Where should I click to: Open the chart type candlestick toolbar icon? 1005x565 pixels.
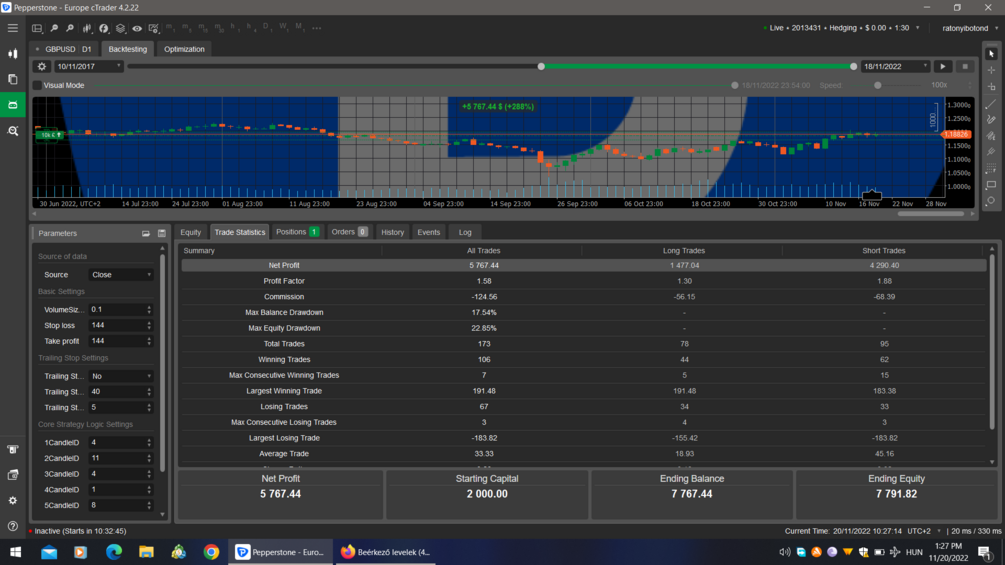87,28
